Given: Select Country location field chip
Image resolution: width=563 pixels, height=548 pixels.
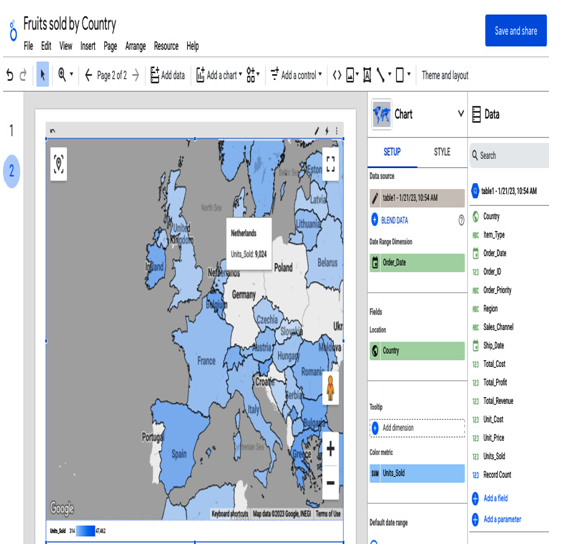Looking at the screenshot, I should point(417,351).
